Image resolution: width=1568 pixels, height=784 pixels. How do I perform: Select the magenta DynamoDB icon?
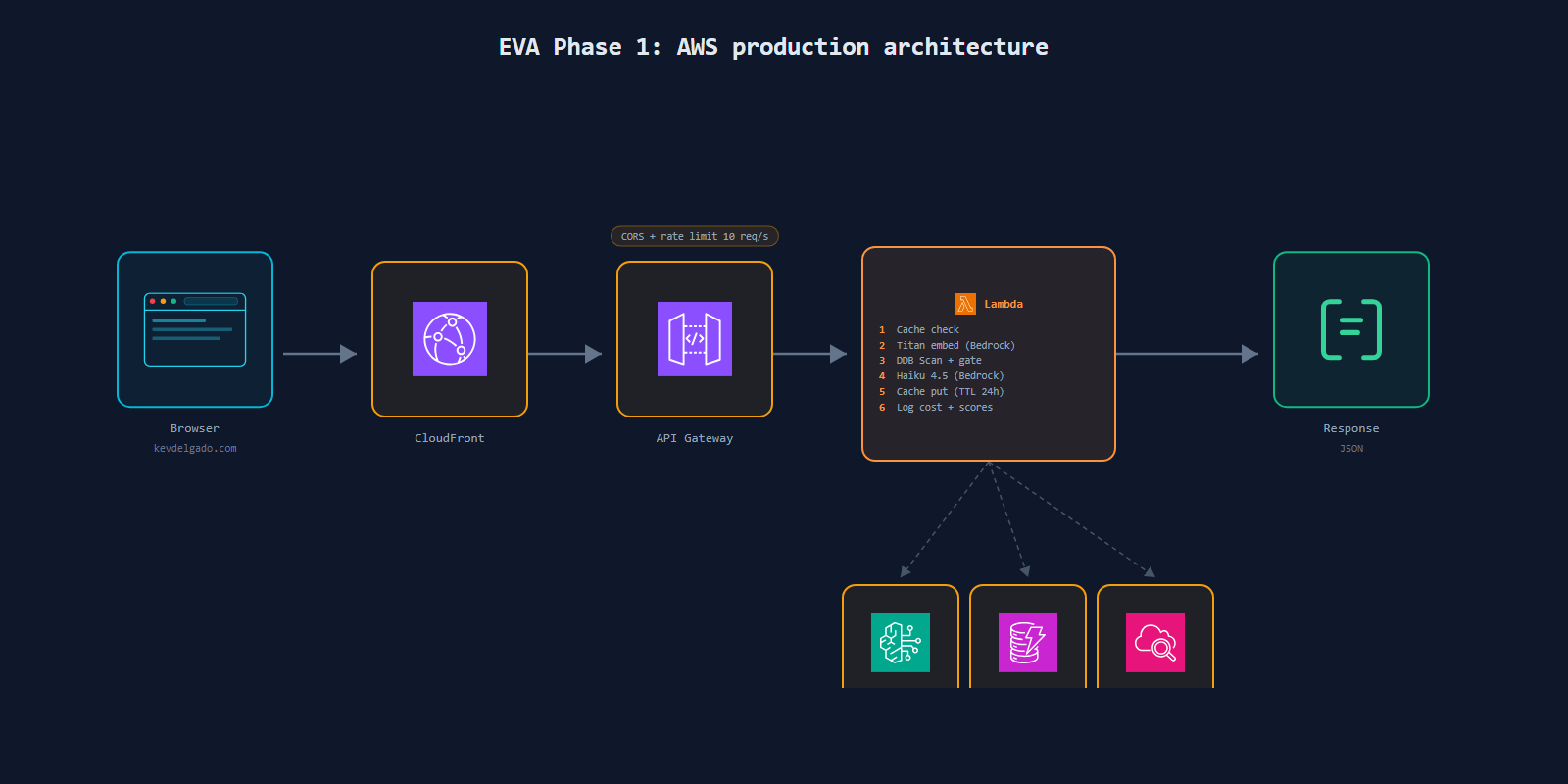tap(1028, 643)
